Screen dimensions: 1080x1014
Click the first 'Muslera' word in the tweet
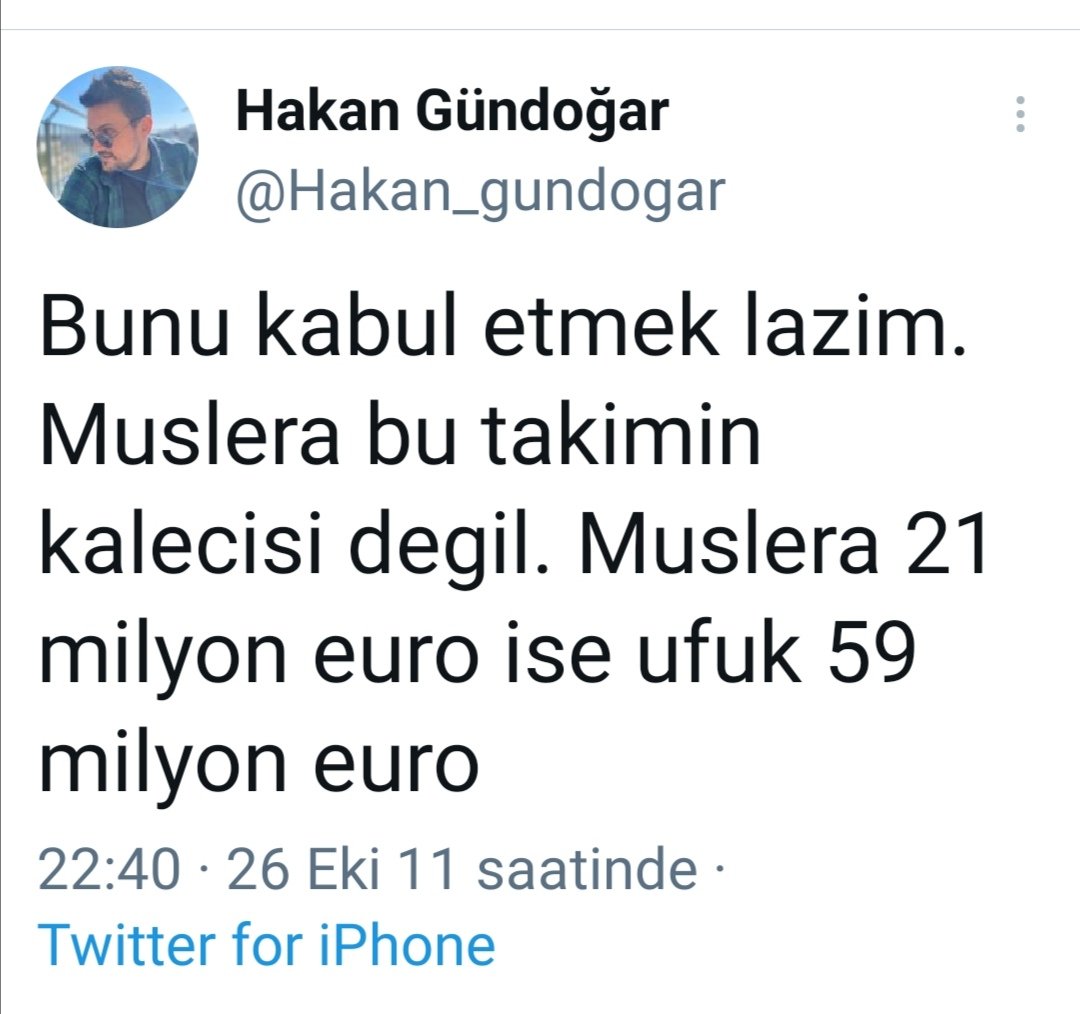coord(190,437)
